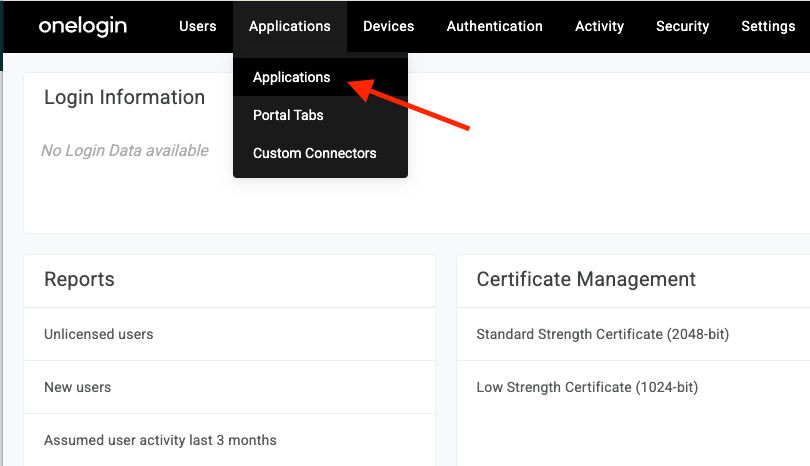Screen dimensions: 810x466
Task: Open Assumed user activity last 3 months
Action: 229,440
